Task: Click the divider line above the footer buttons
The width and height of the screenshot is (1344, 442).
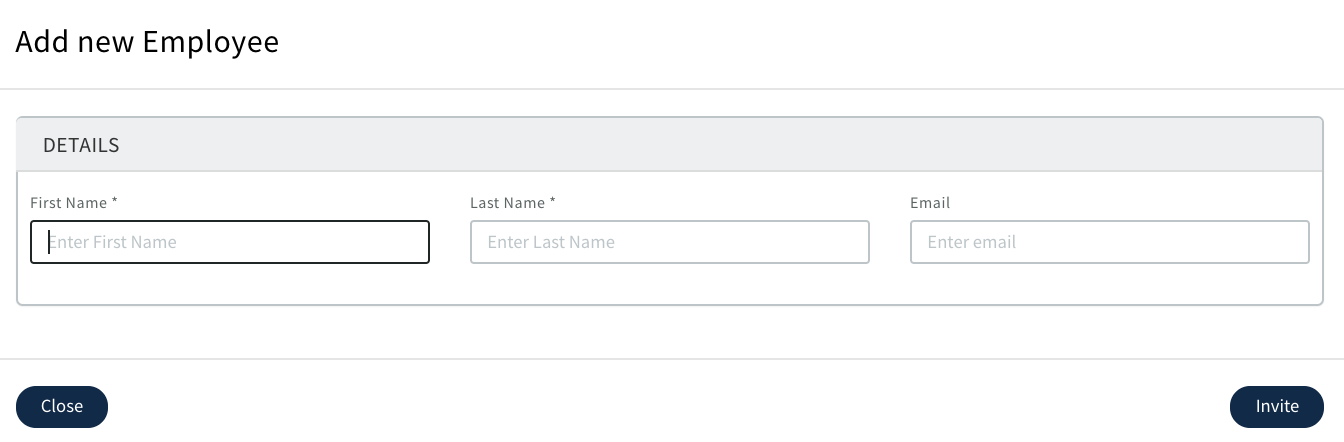Action: point(672,358)
